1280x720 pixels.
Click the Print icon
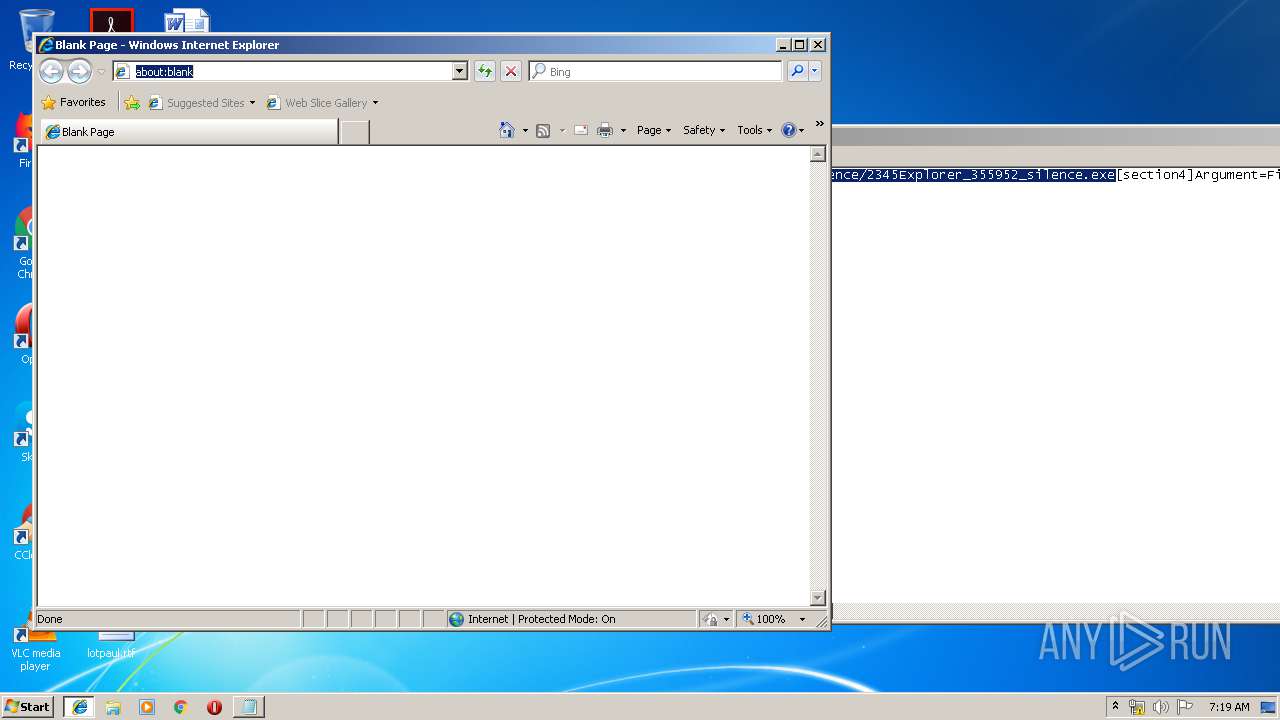605,130
